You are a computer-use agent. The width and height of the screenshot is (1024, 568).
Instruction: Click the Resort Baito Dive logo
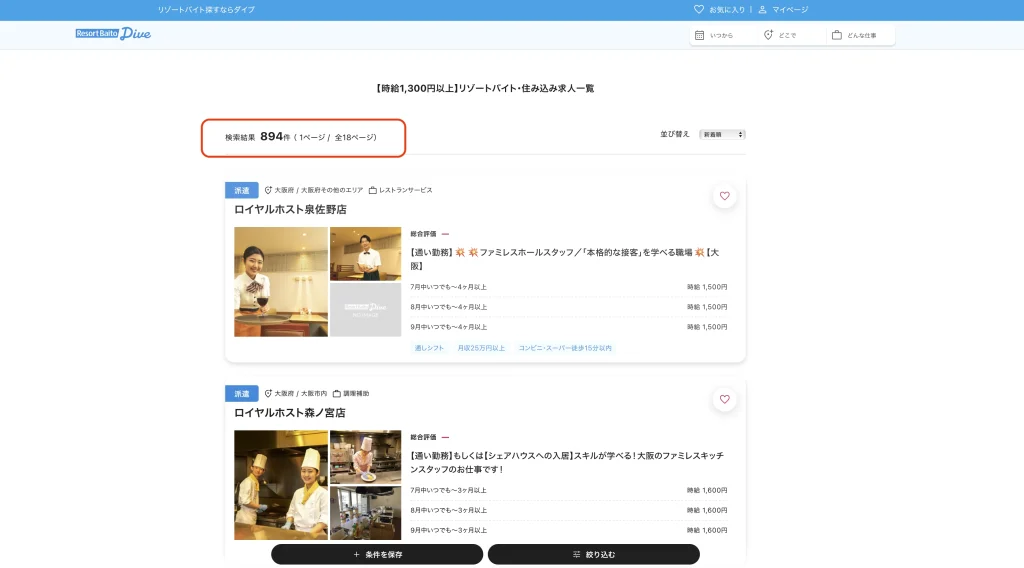point(113,33)
